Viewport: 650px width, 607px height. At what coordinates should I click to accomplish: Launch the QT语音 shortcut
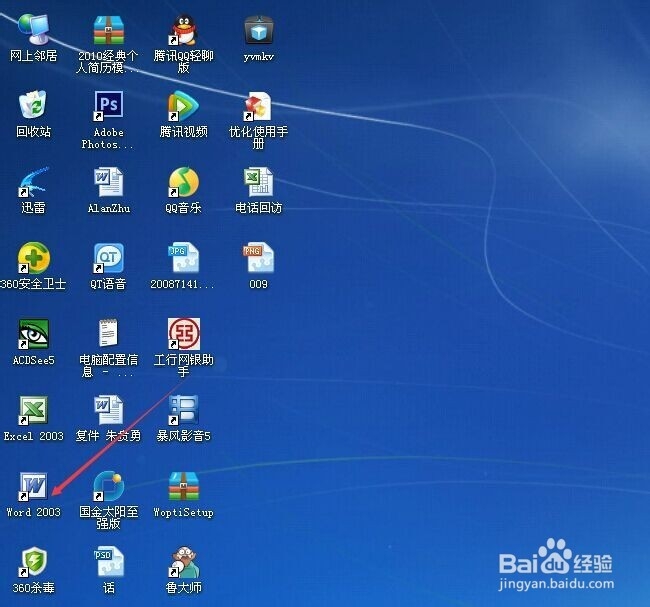tap(109, 257)
